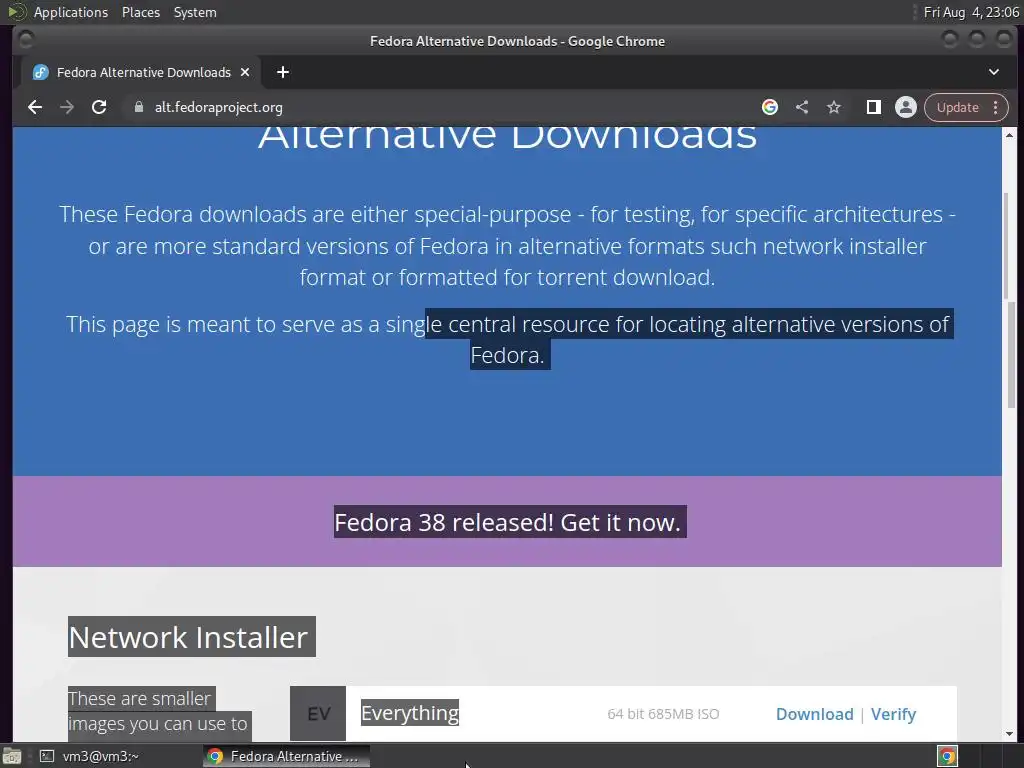Go back to the previous page

pos(35,107)
